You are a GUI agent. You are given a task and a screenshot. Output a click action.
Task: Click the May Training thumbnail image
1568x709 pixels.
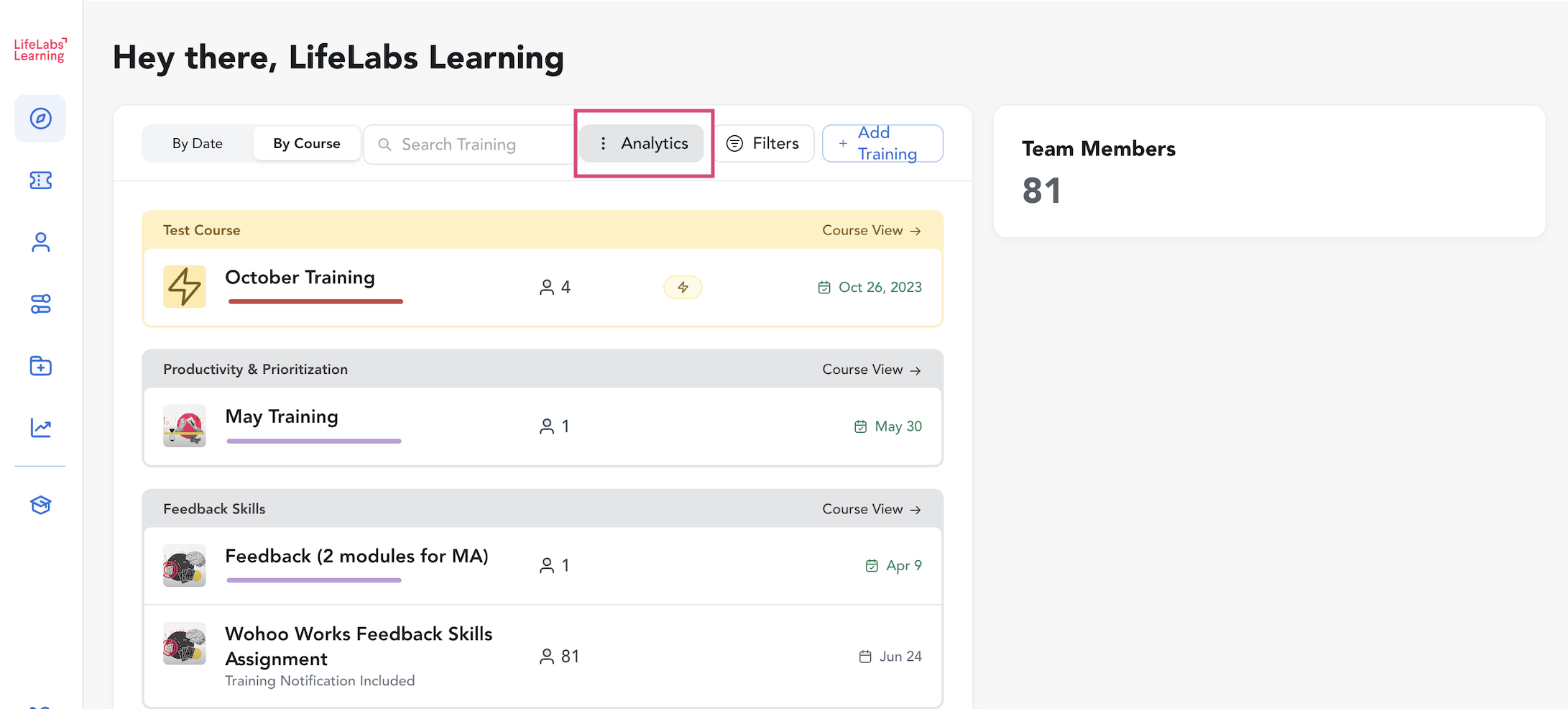point(185,426)
